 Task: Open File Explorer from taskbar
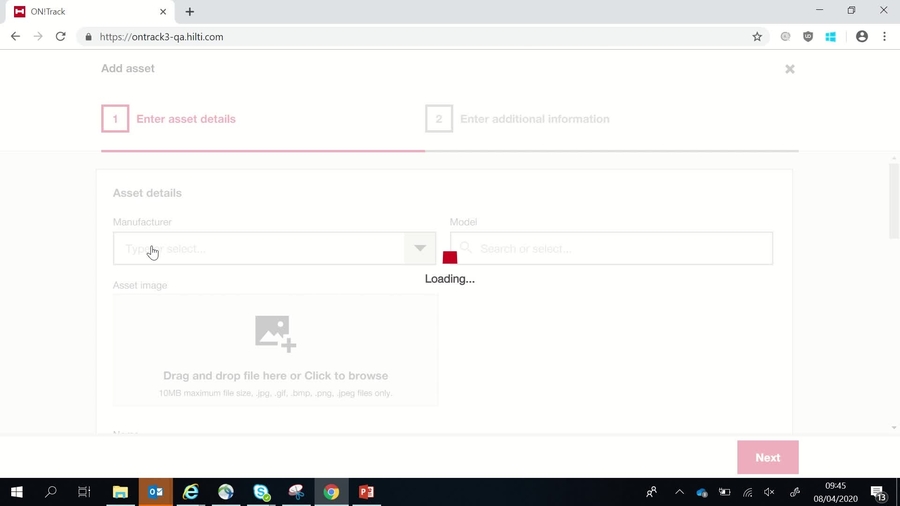tap(120, 492)
